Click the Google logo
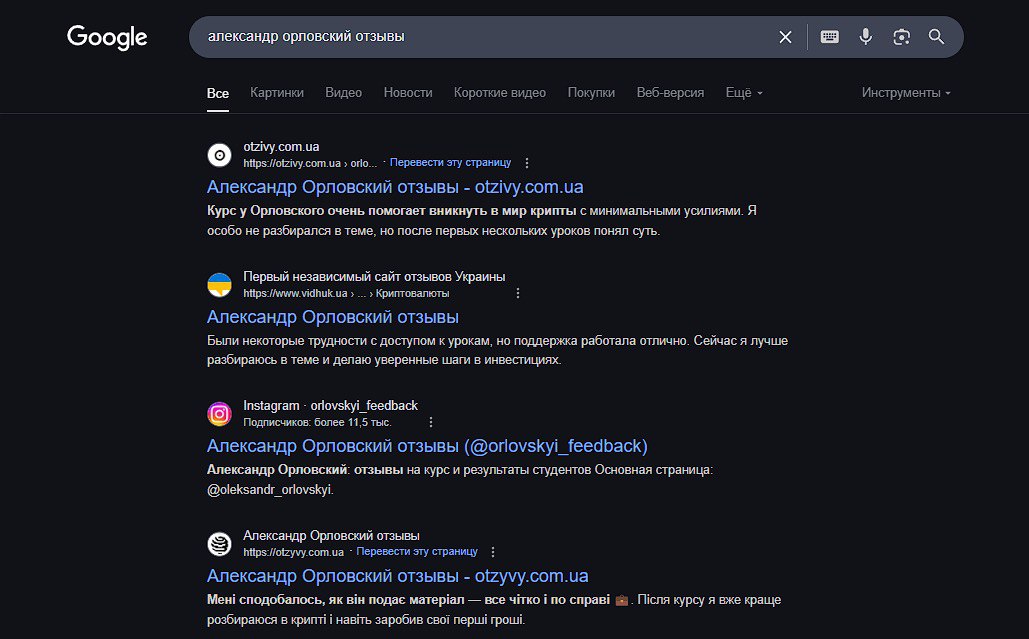 tap(107, 37)
